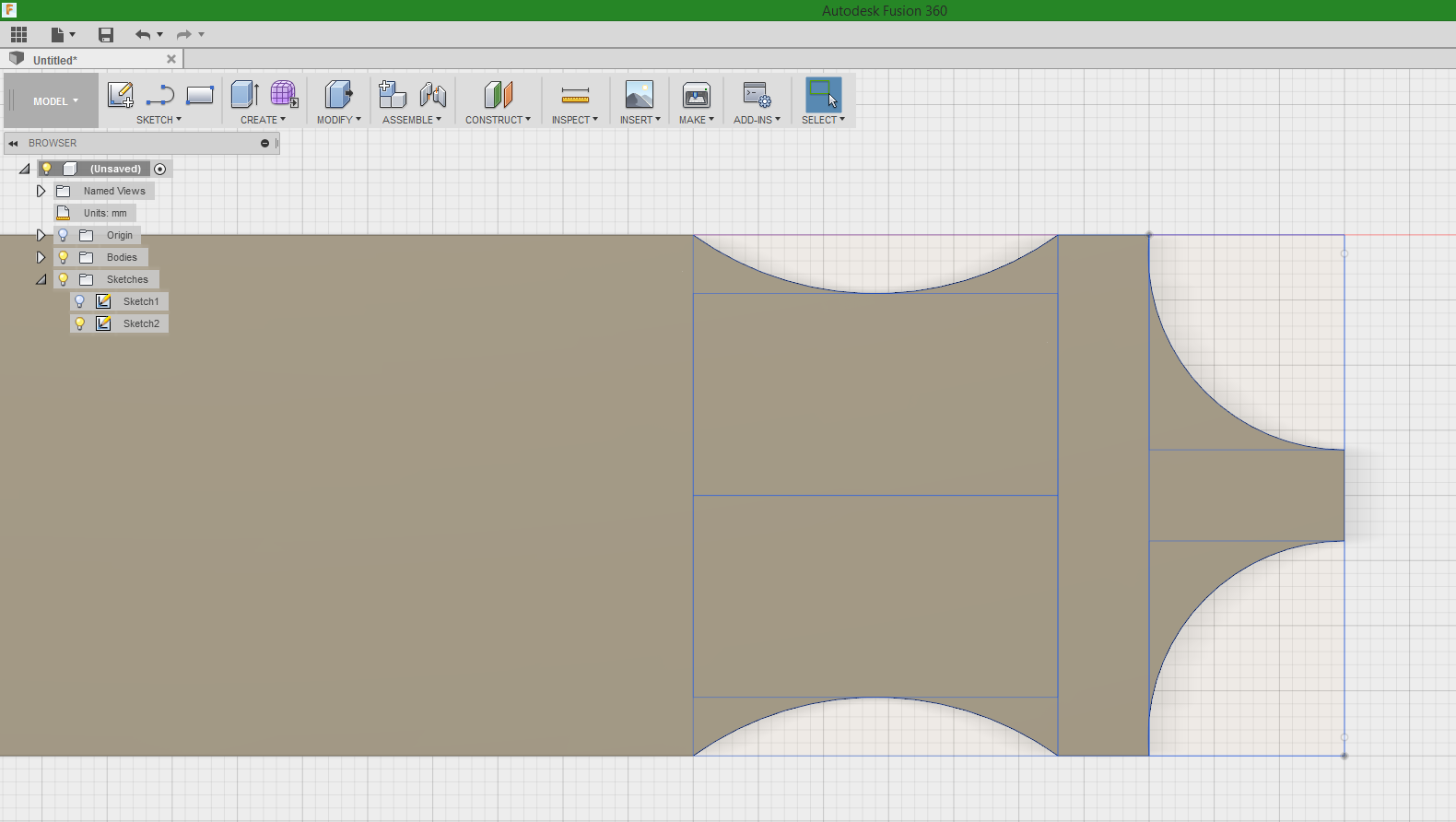The width and height of the screenshot is (1456, 822).
Task: Click the BROWSER panel options dot
Action: tap(264, 144)
